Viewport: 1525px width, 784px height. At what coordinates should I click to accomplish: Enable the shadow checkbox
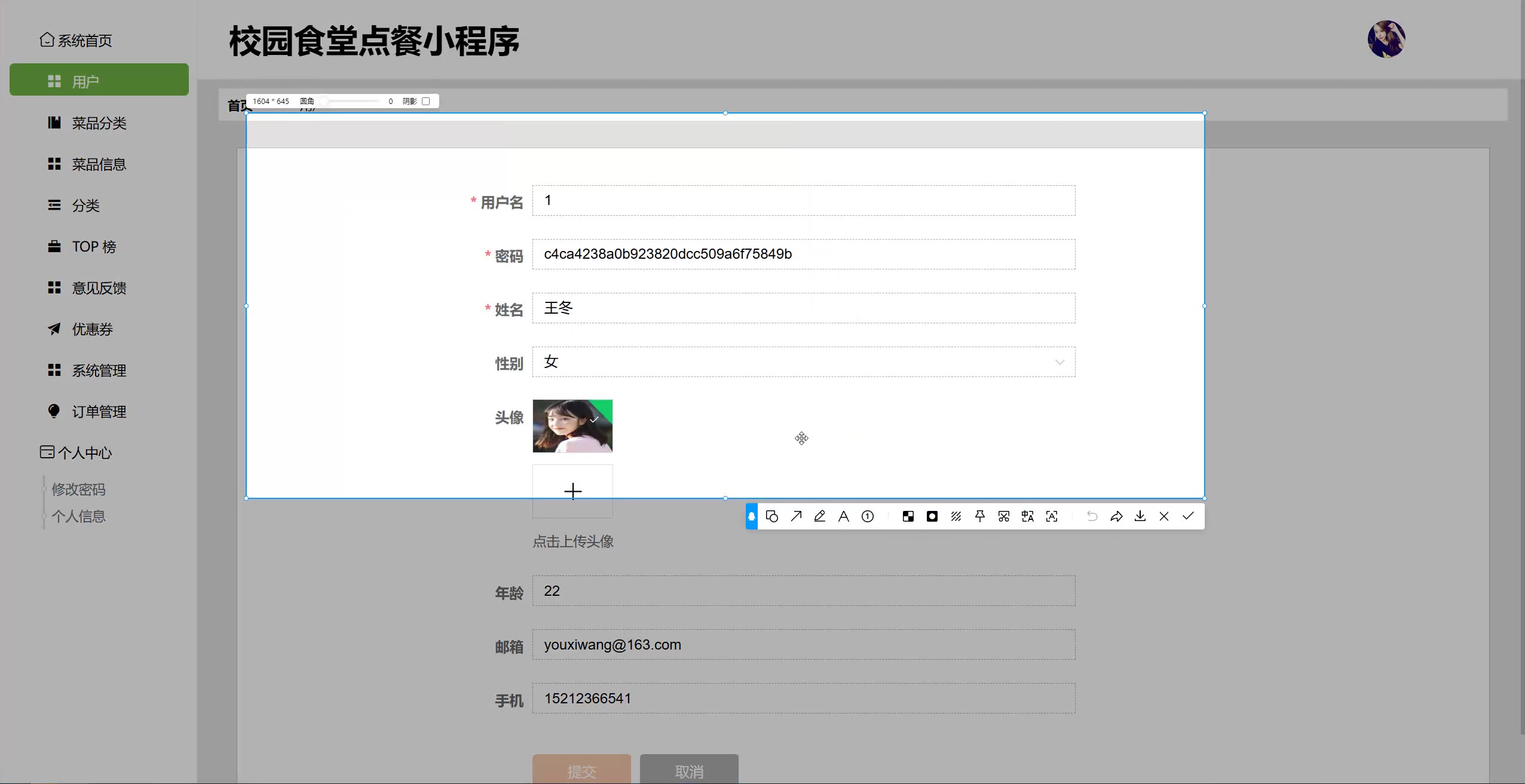426,102
